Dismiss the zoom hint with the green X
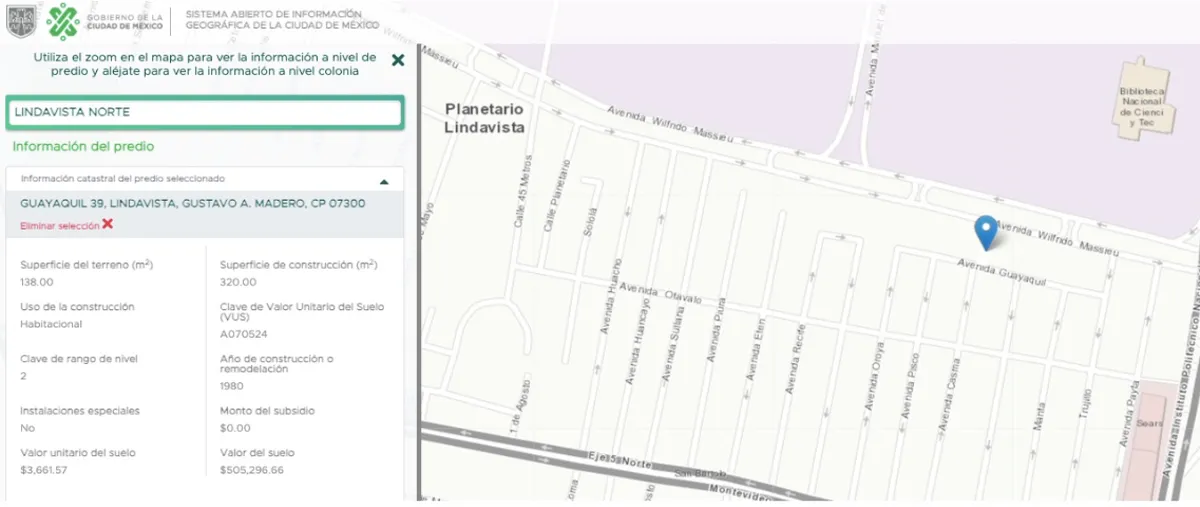The height and width of the screenshot is (507, 1200). click(398, 60)
